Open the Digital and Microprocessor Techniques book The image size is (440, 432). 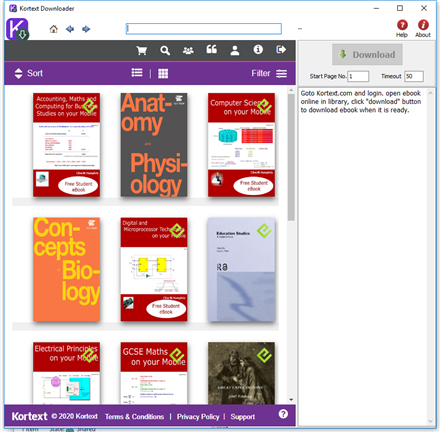(x=154, y=269)
